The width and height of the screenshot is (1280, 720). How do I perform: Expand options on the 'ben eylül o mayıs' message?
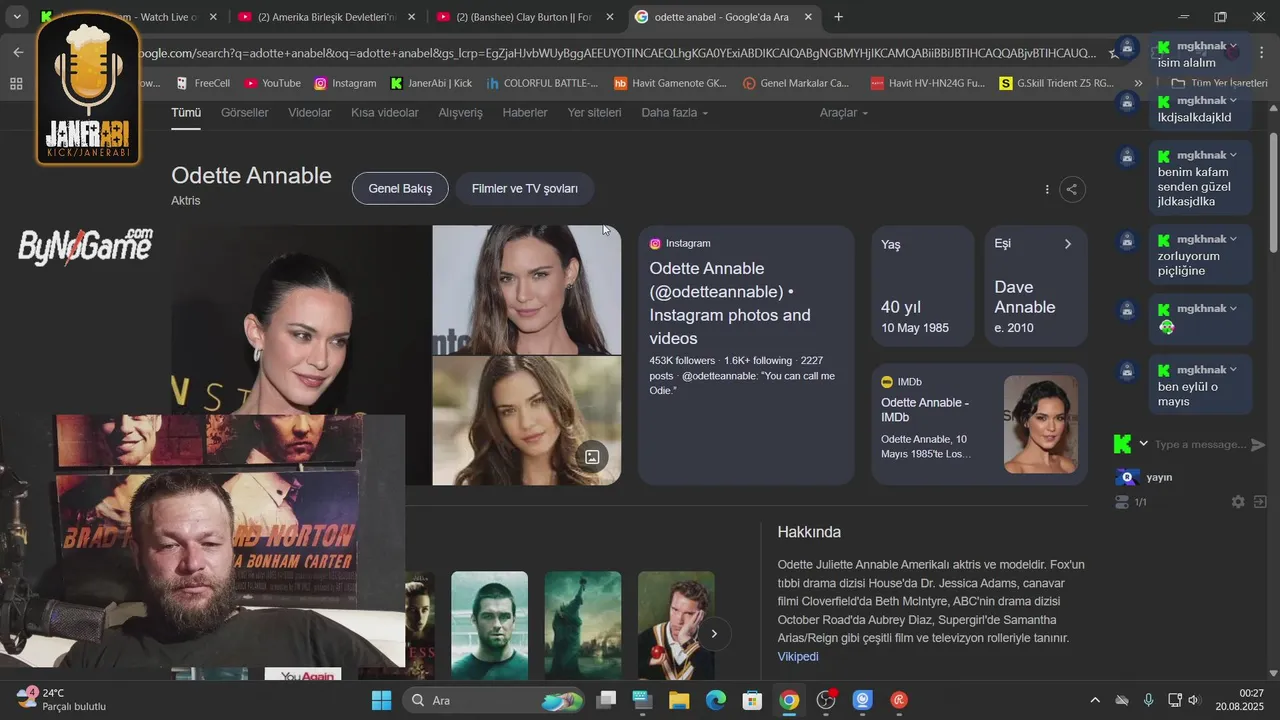(1233, 370)
